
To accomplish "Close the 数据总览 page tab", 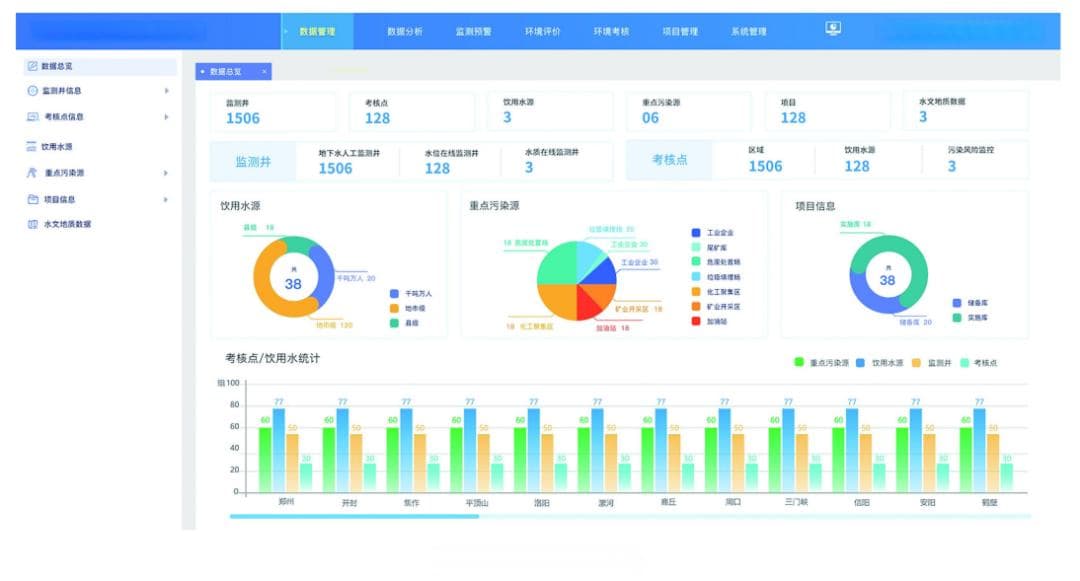I will (264, 72).
